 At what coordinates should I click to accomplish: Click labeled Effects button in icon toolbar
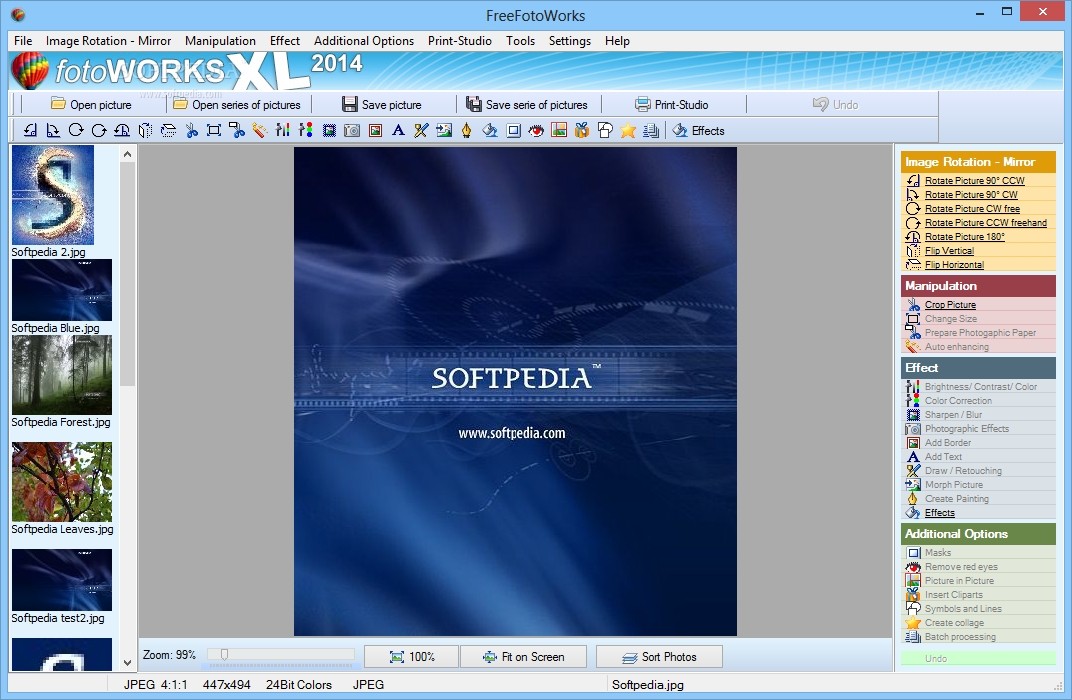point(698,131)
